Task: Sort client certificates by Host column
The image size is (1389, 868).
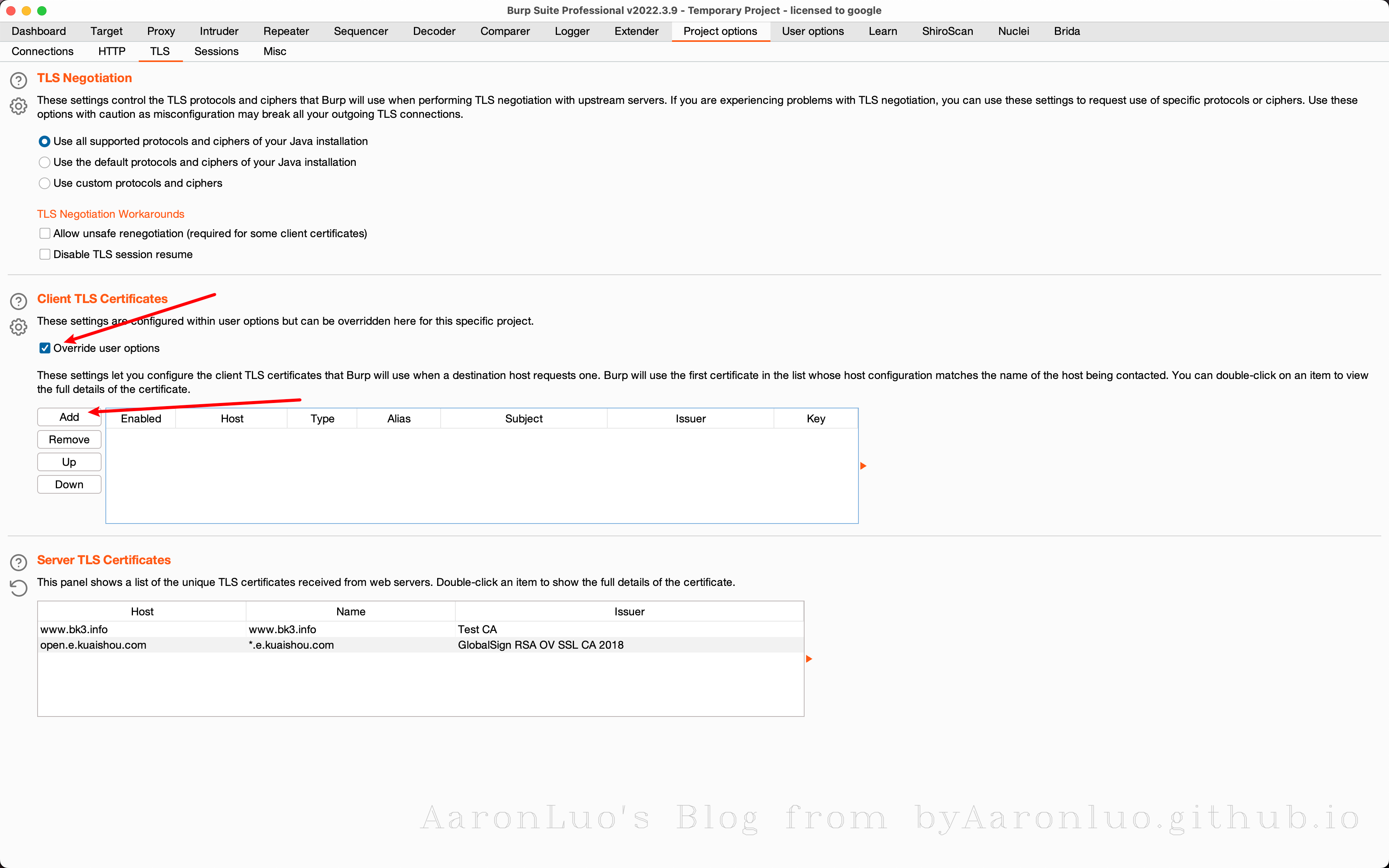Action: pos(232,418)
